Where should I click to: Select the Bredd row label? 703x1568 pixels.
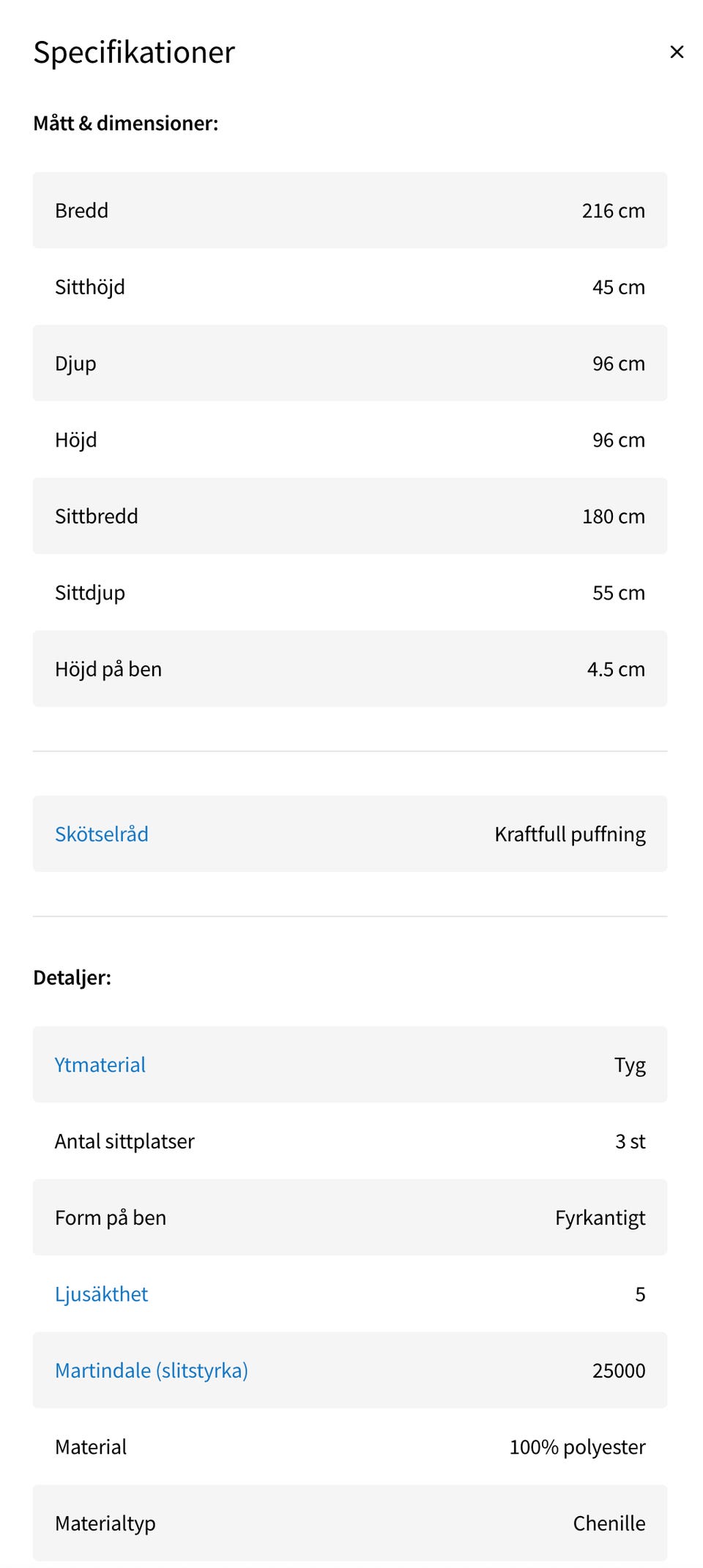(82, 211)
